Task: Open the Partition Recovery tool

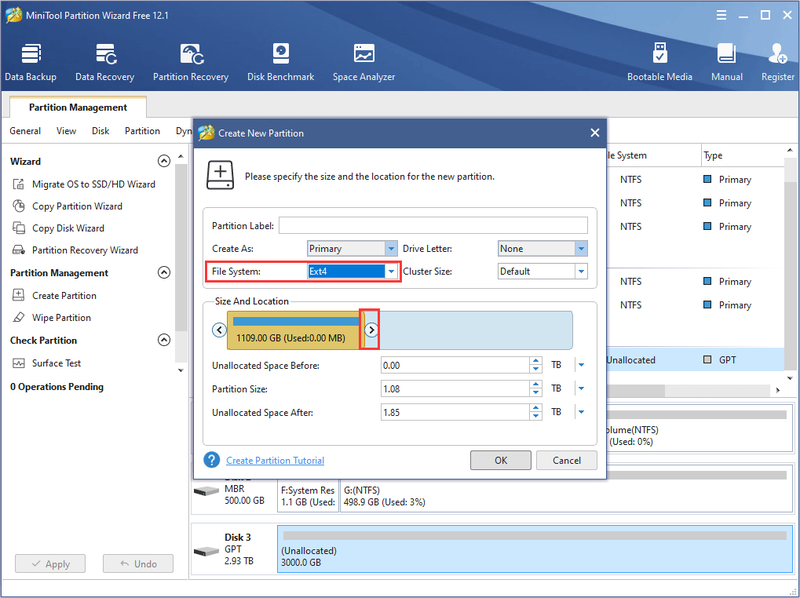Action: [x=191, y=62]
